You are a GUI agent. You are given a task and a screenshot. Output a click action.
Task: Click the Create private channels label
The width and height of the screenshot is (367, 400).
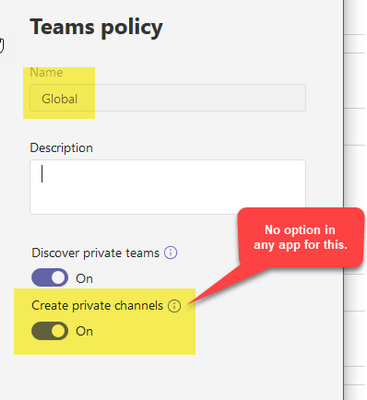pos(97,306)
